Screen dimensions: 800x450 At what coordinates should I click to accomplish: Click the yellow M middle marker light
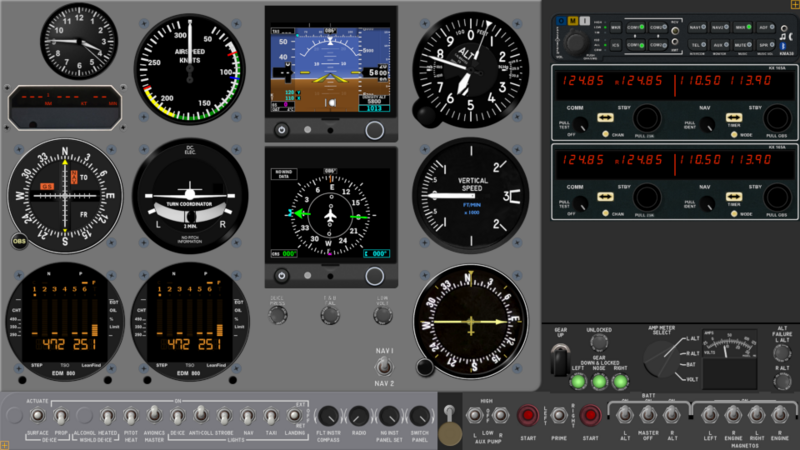click(573, 21)
